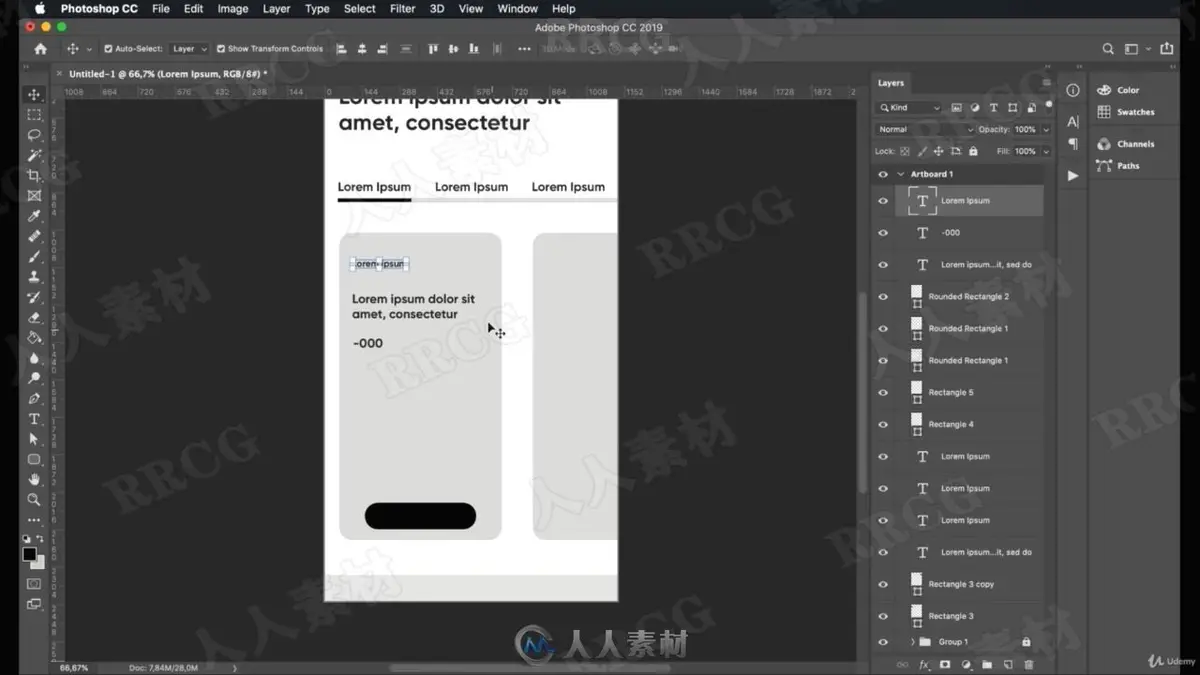The image size is (1200, 675).
Task: Select the Lasso tool
Action: [34, 135]
